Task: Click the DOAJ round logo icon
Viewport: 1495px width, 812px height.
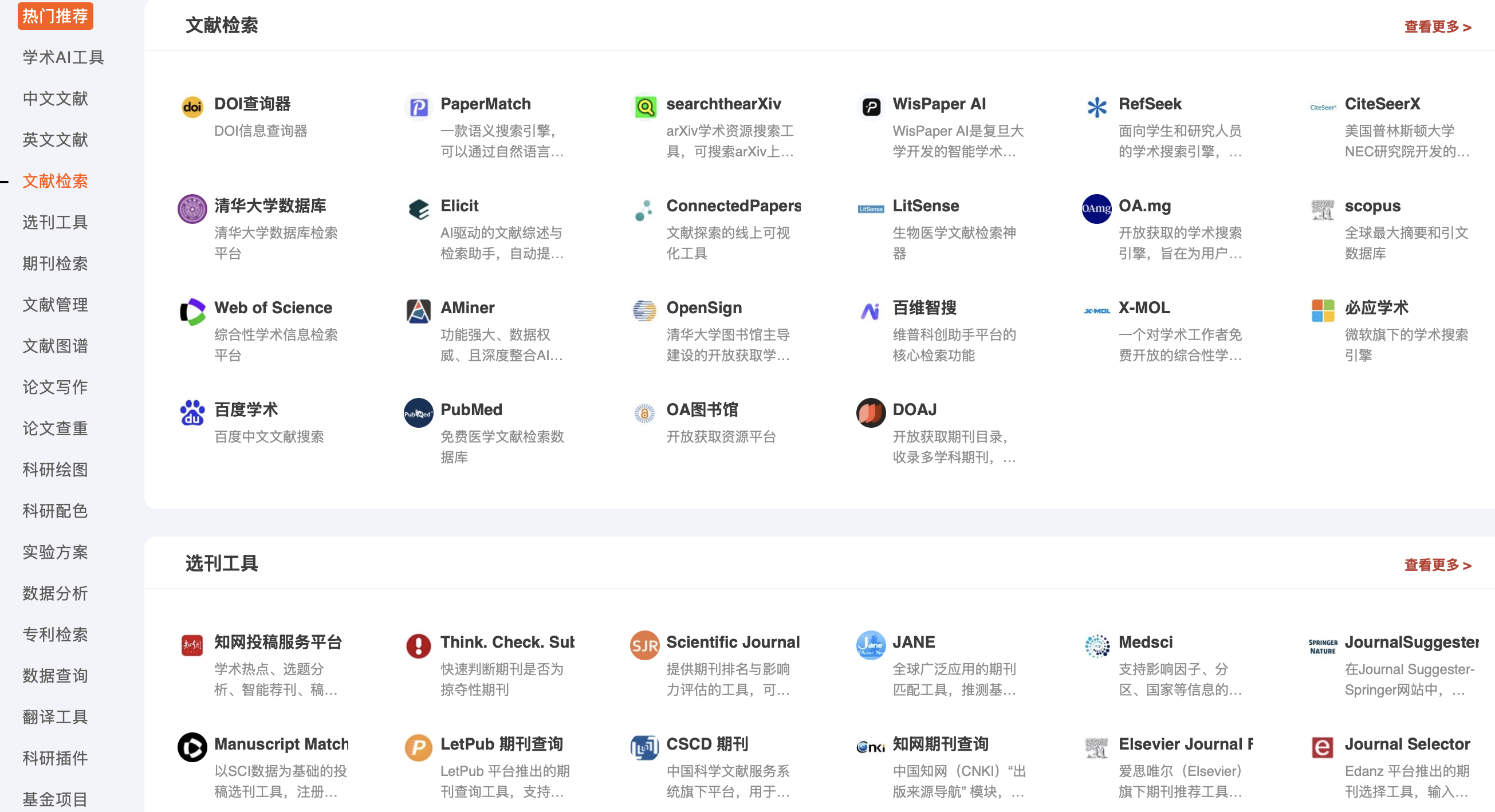Action: (x=871, y=413)
